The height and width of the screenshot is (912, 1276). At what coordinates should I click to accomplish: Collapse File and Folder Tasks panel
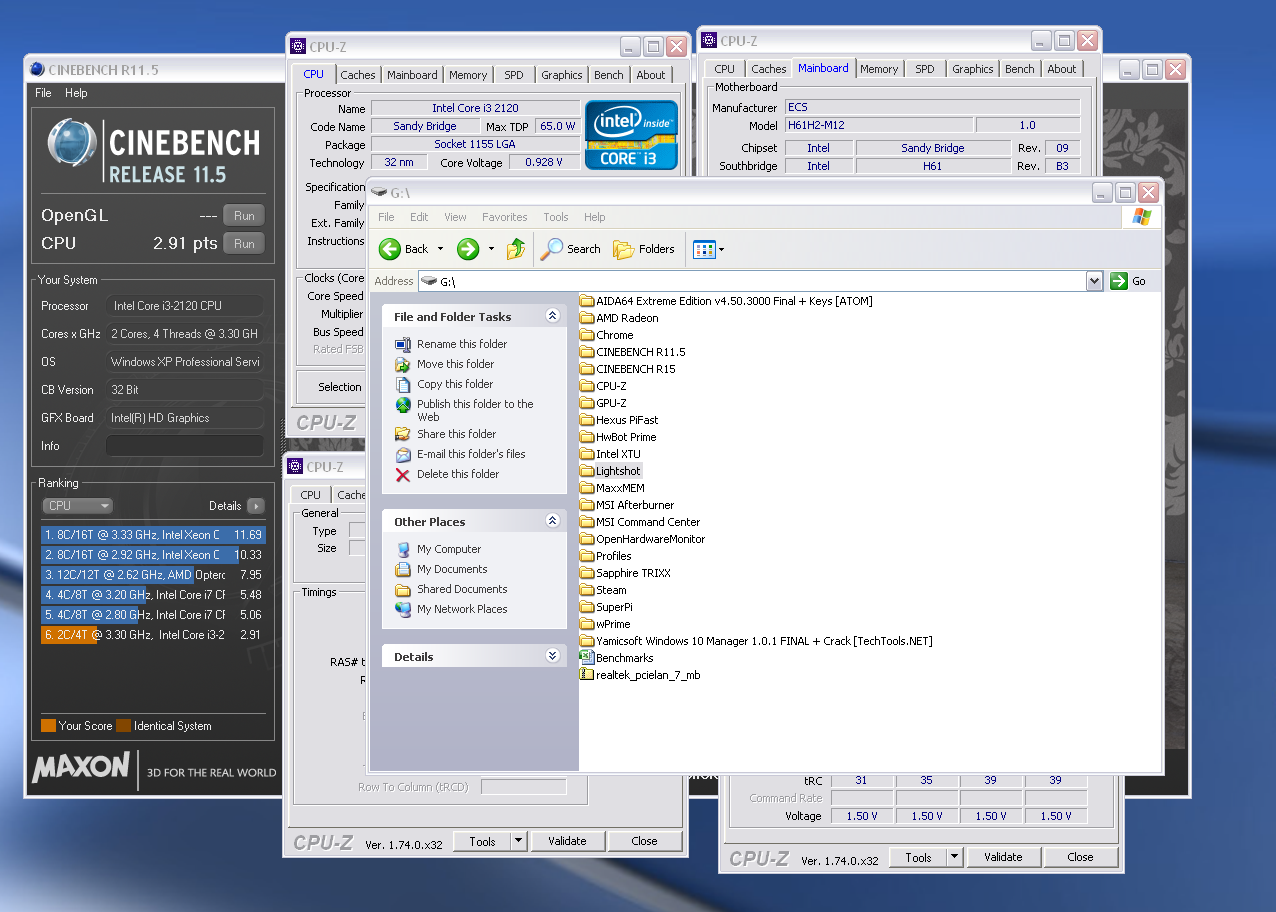click(553, 316)
